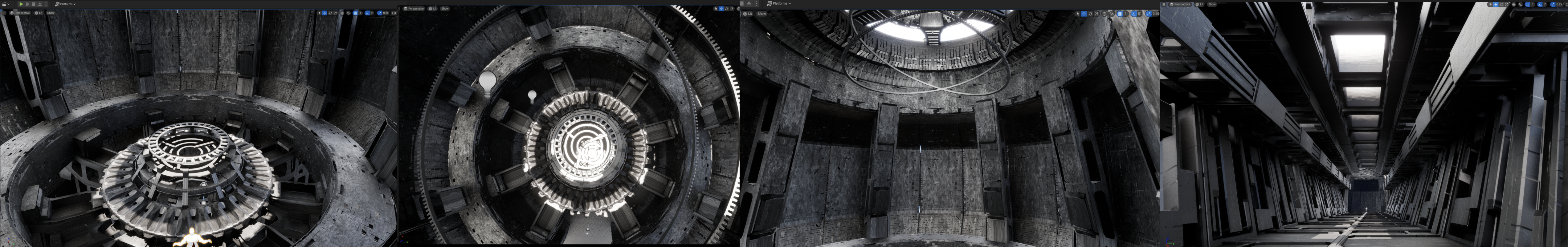Screen dimensions: 1568x247
Task: Select Translate tool in gear platform viewport
Action: (x=325, y=13)
